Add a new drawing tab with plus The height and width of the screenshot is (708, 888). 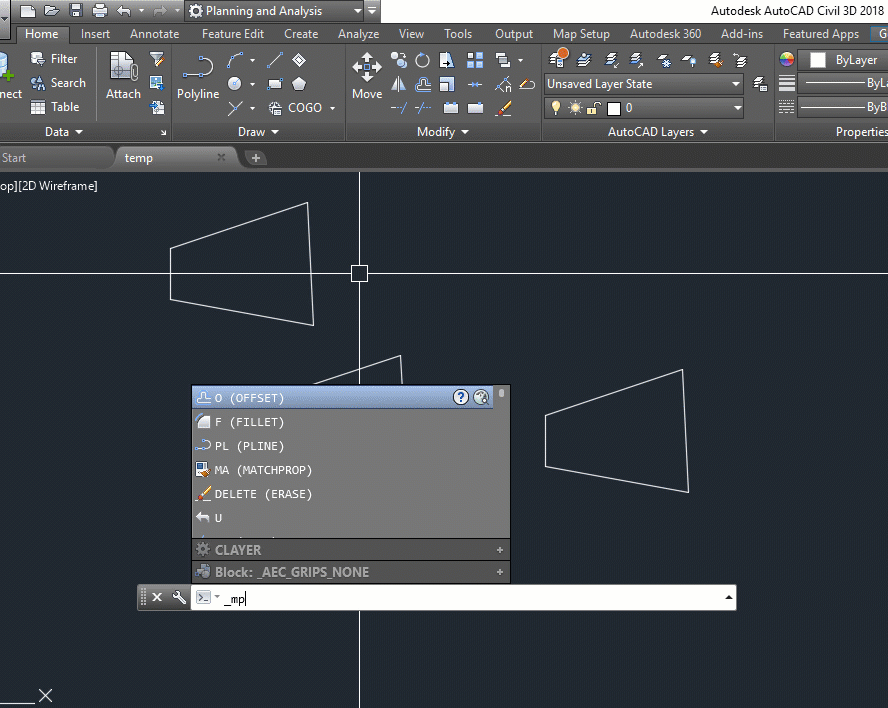coord(255,158)
